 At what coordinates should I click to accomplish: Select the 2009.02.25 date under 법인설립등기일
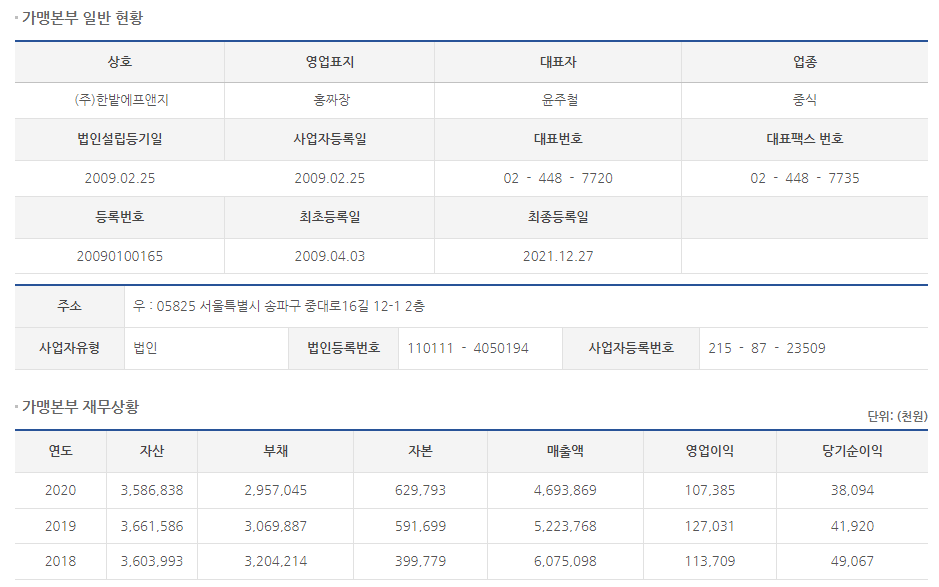click(x=120, y=178)
